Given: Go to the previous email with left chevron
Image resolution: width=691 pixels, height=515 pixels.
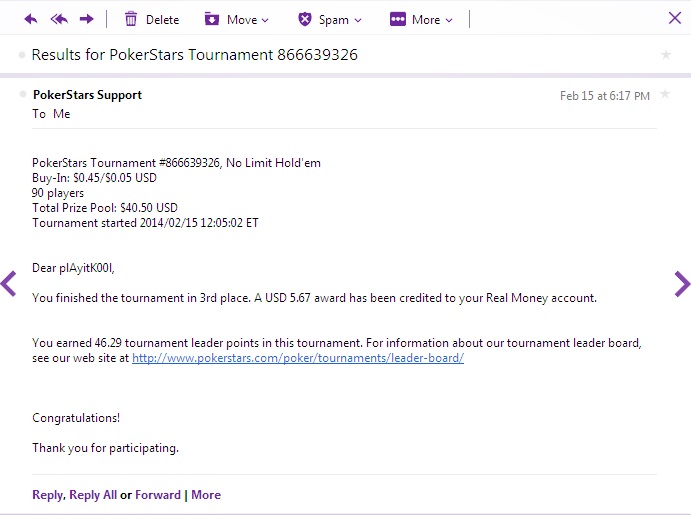Looking at the screenshot, I should [x=9, y=284].
